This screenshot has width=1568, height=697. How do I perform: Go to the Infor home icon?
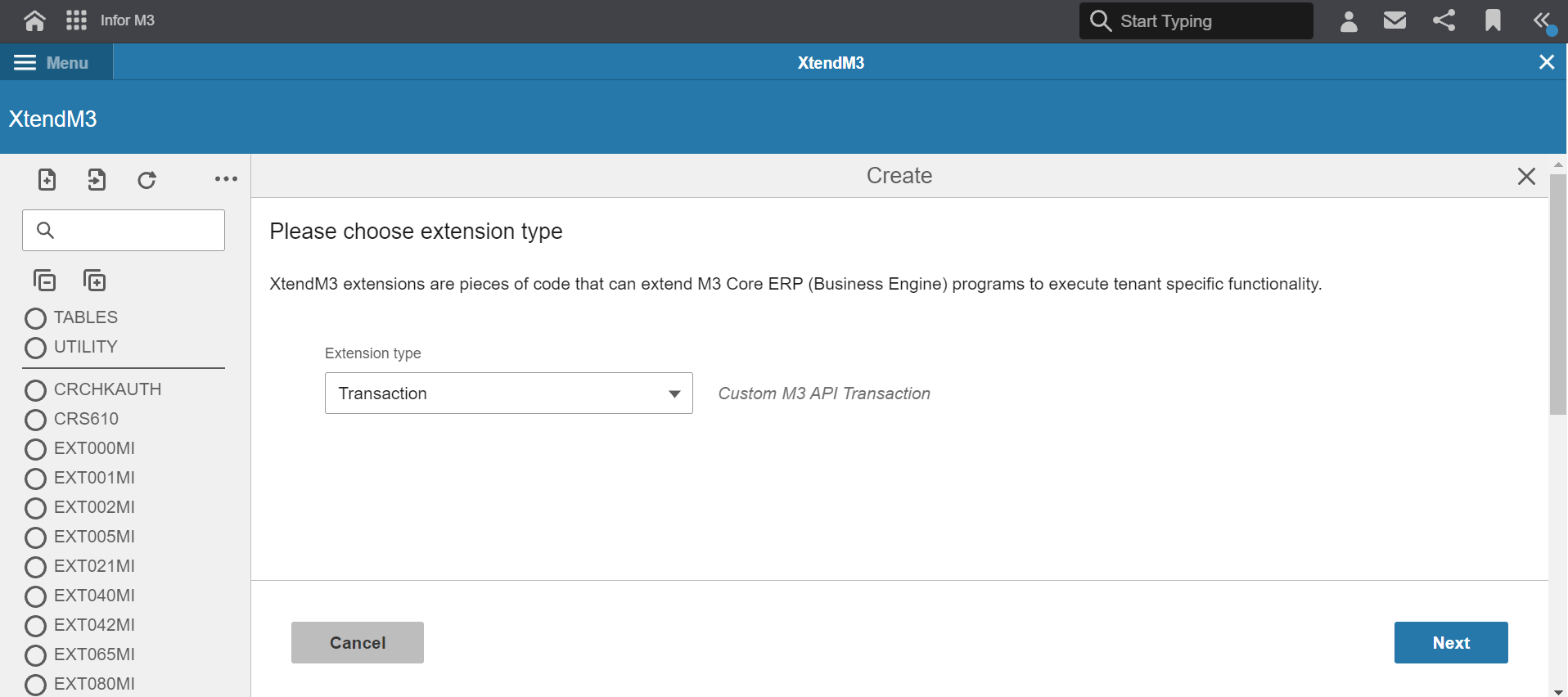[x=34, y=20]
